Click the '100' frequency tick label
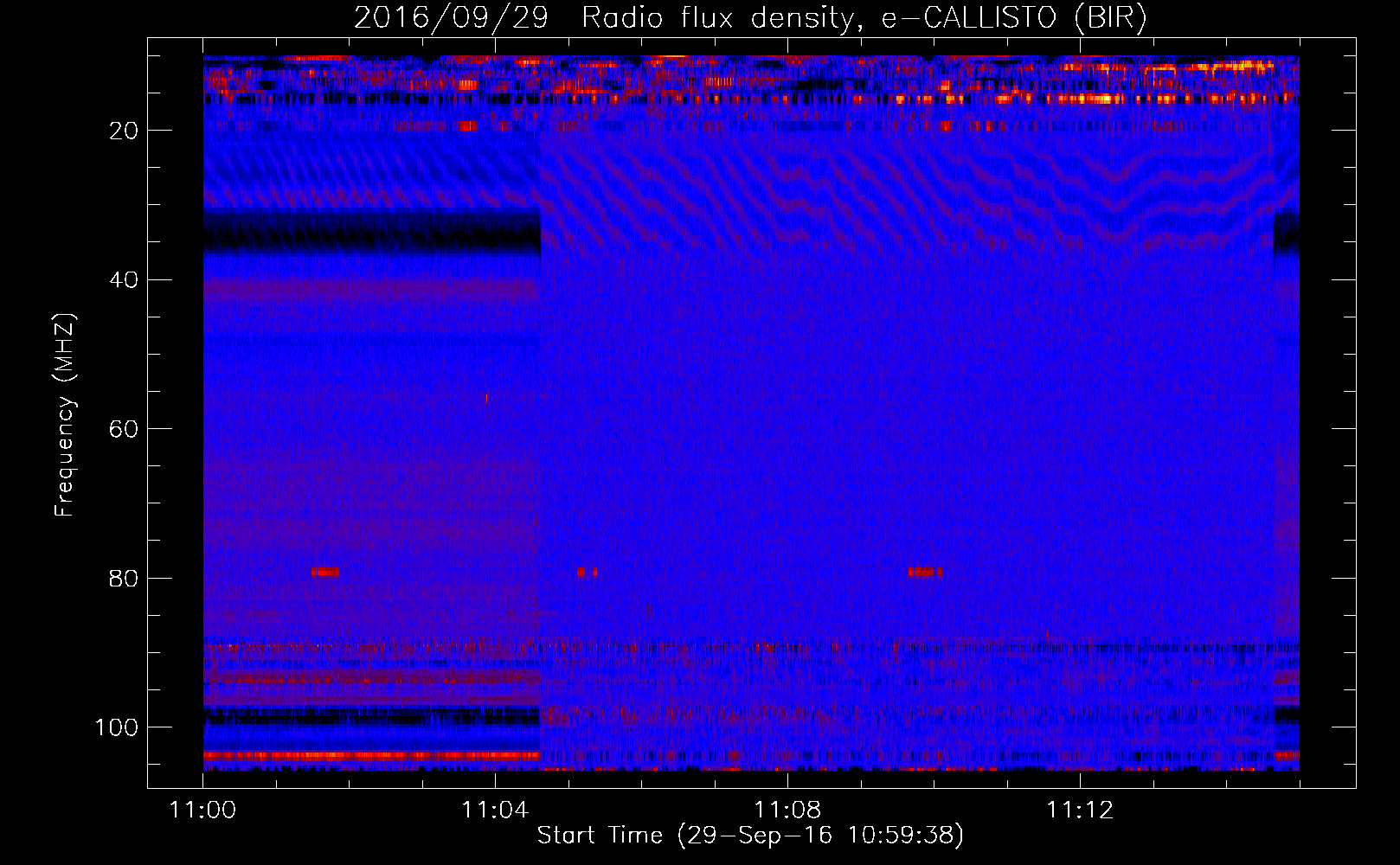The width and height of the screenshot is (1400, 865). (117, 727)
